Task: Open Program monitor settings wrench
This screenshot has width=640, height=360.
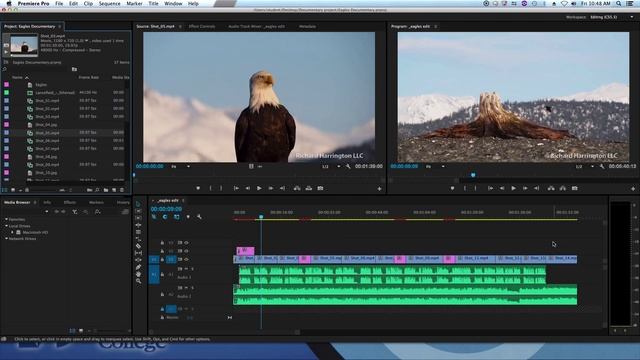Action: [602, 166]
